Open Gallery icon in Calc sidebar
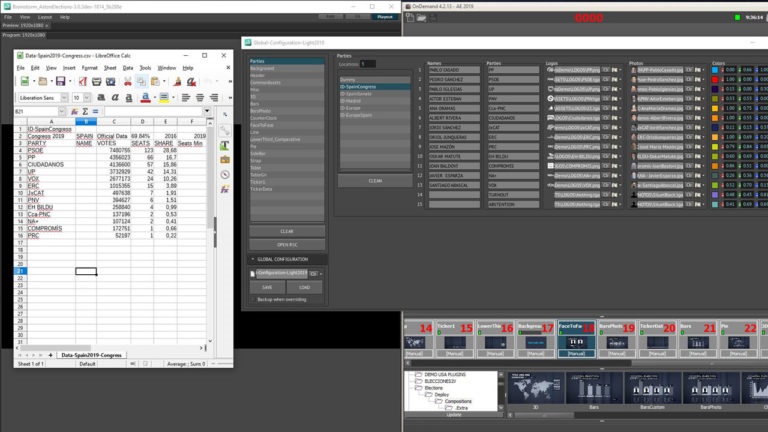Image resolution: width=768 pixels, height=432 pixels. tap(224, 160)
